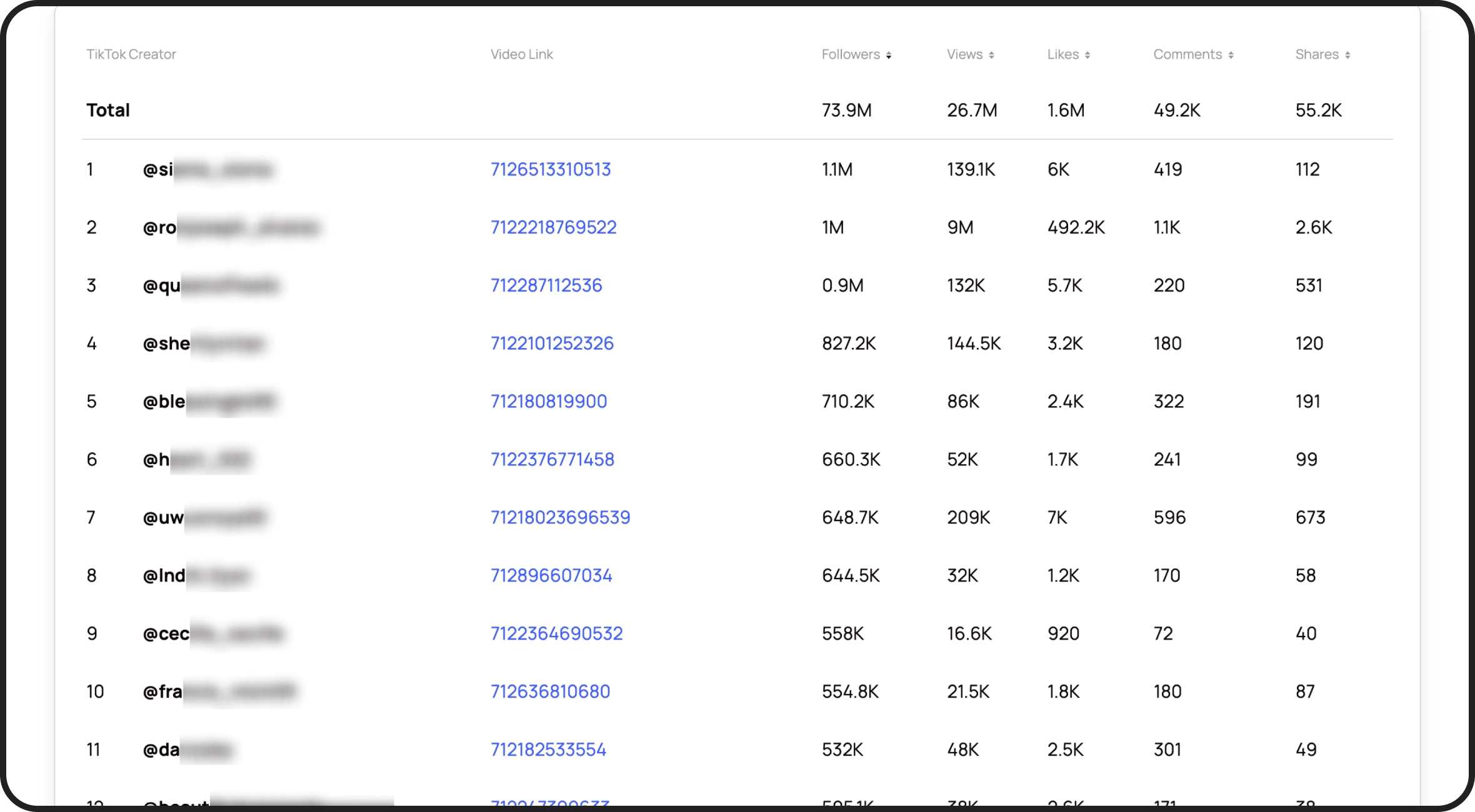Click followers value 532K
The height and width of the screenshot is (812, 1475).
click(x=842, y=750)
